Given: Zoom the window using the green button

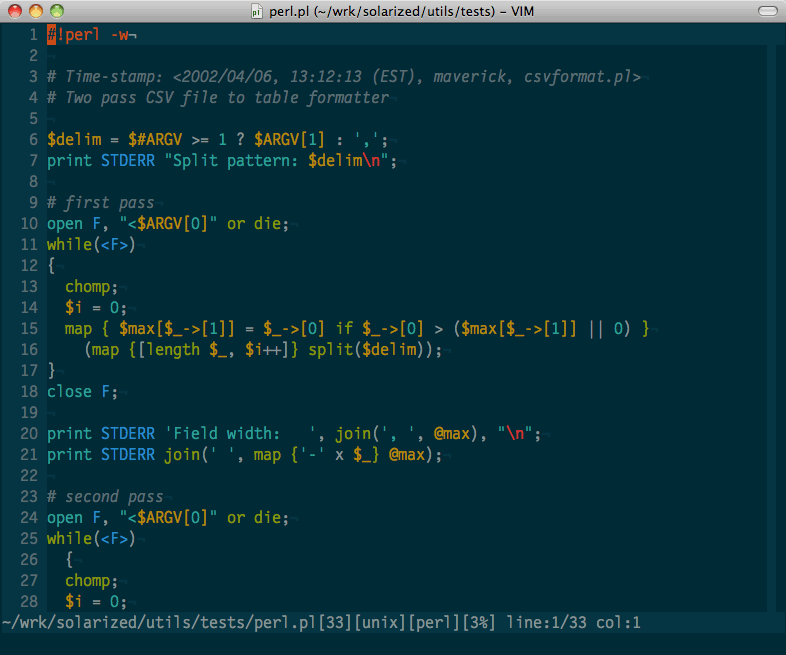Looking at the screenshot, I should tap(56, 11).
